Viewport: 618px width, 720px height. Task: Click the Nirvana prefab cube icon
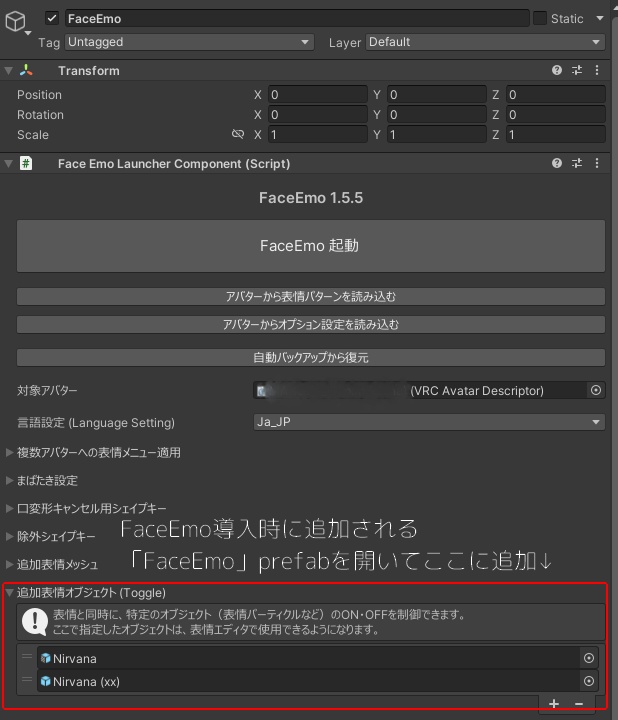coord(45,658)
